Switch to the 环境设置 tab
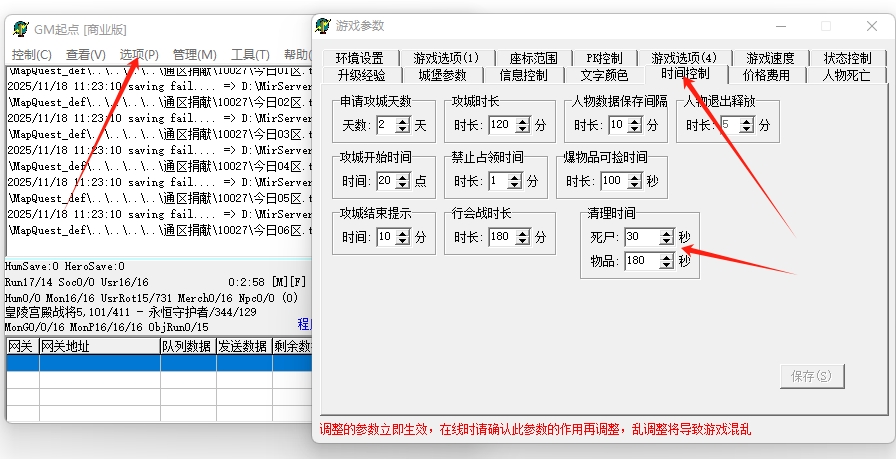 pos(359,58)
